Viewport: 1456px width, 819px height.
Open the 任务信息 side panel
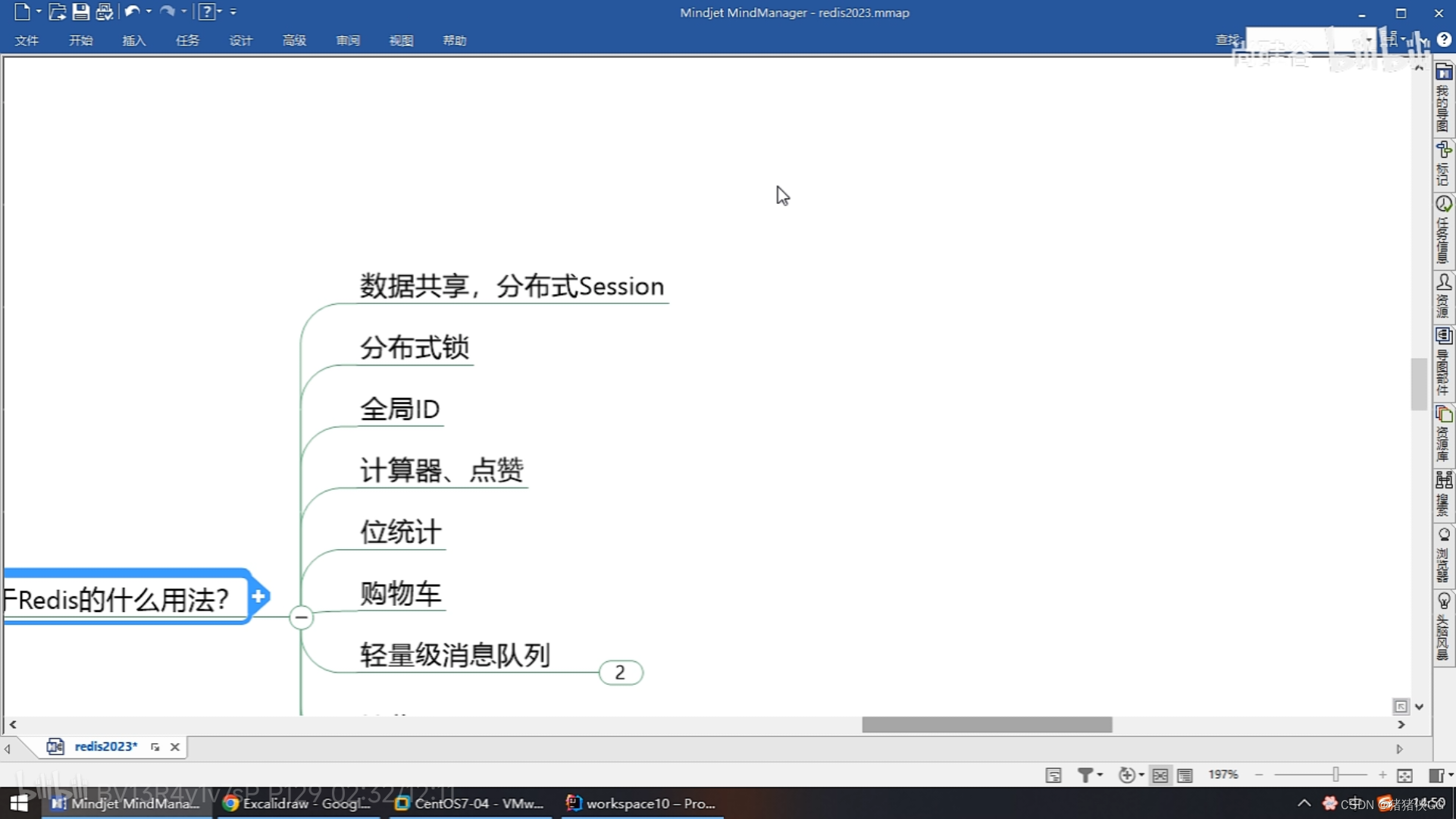1444,230
